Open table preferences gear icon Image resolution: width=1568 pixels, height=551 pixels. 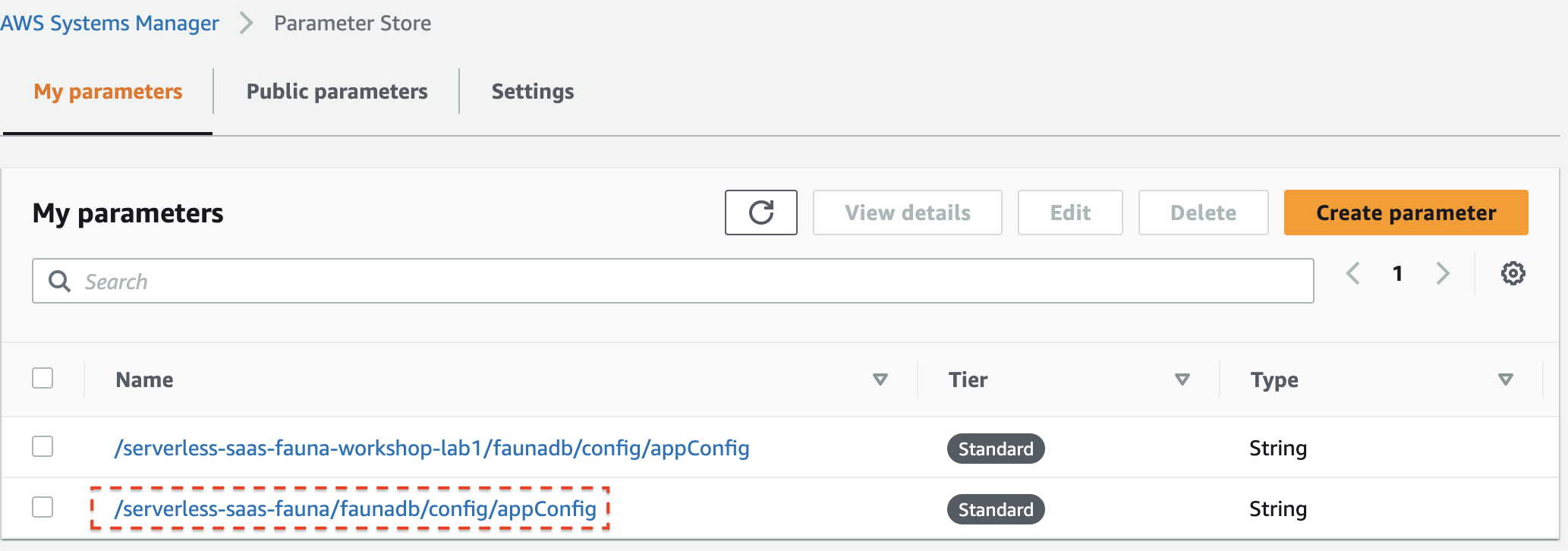coord(1513,273)
